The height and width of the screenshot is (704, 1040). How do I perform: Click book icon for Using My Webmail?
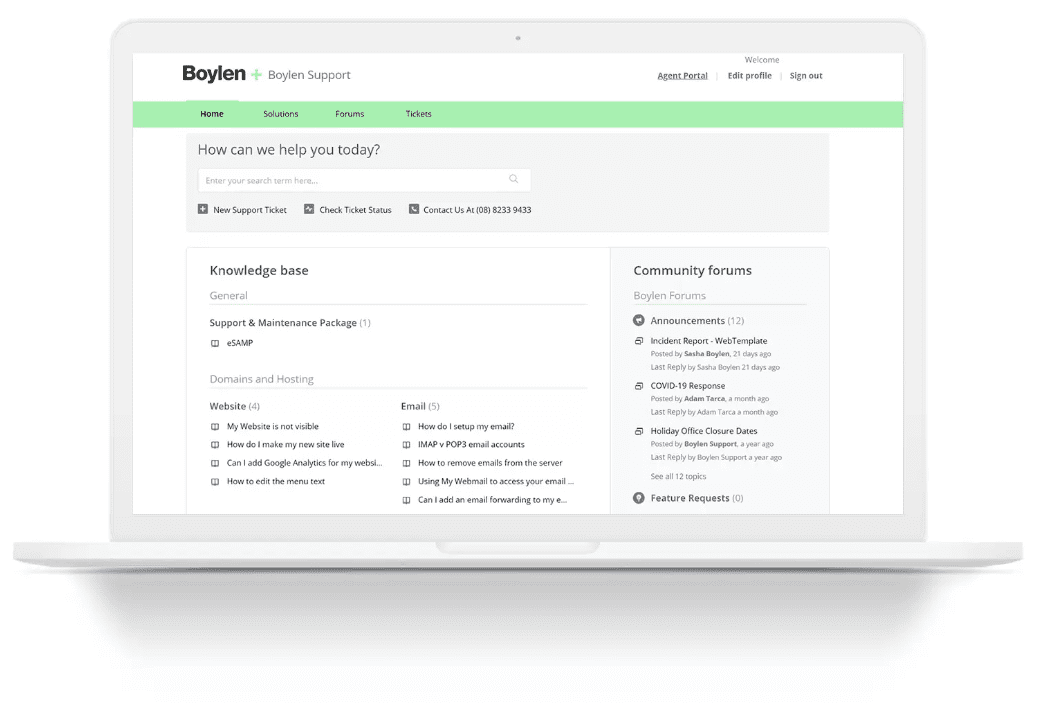407,482
